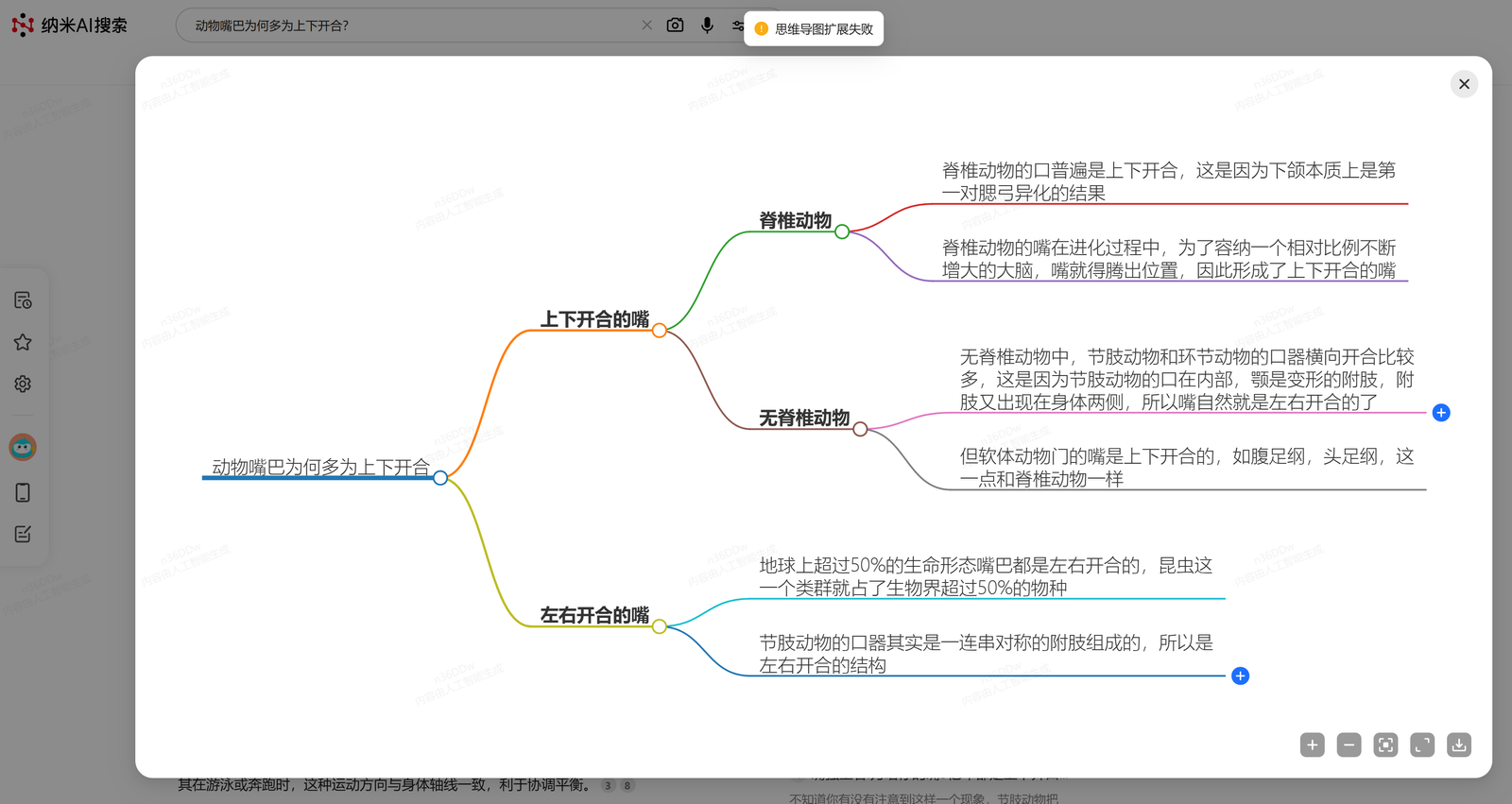Viewport: 1512px width, 804px height.
Task: Collapse the 左右开合的嘴 branch circle
Action: [660, 626]
